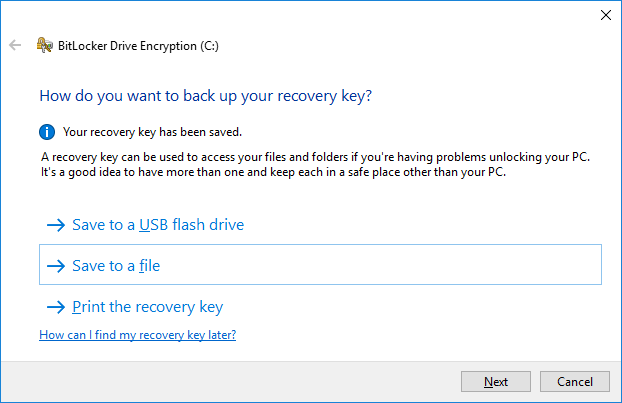Click the BitLocker Drive Encryption (C:) title text

click(138, 46)
